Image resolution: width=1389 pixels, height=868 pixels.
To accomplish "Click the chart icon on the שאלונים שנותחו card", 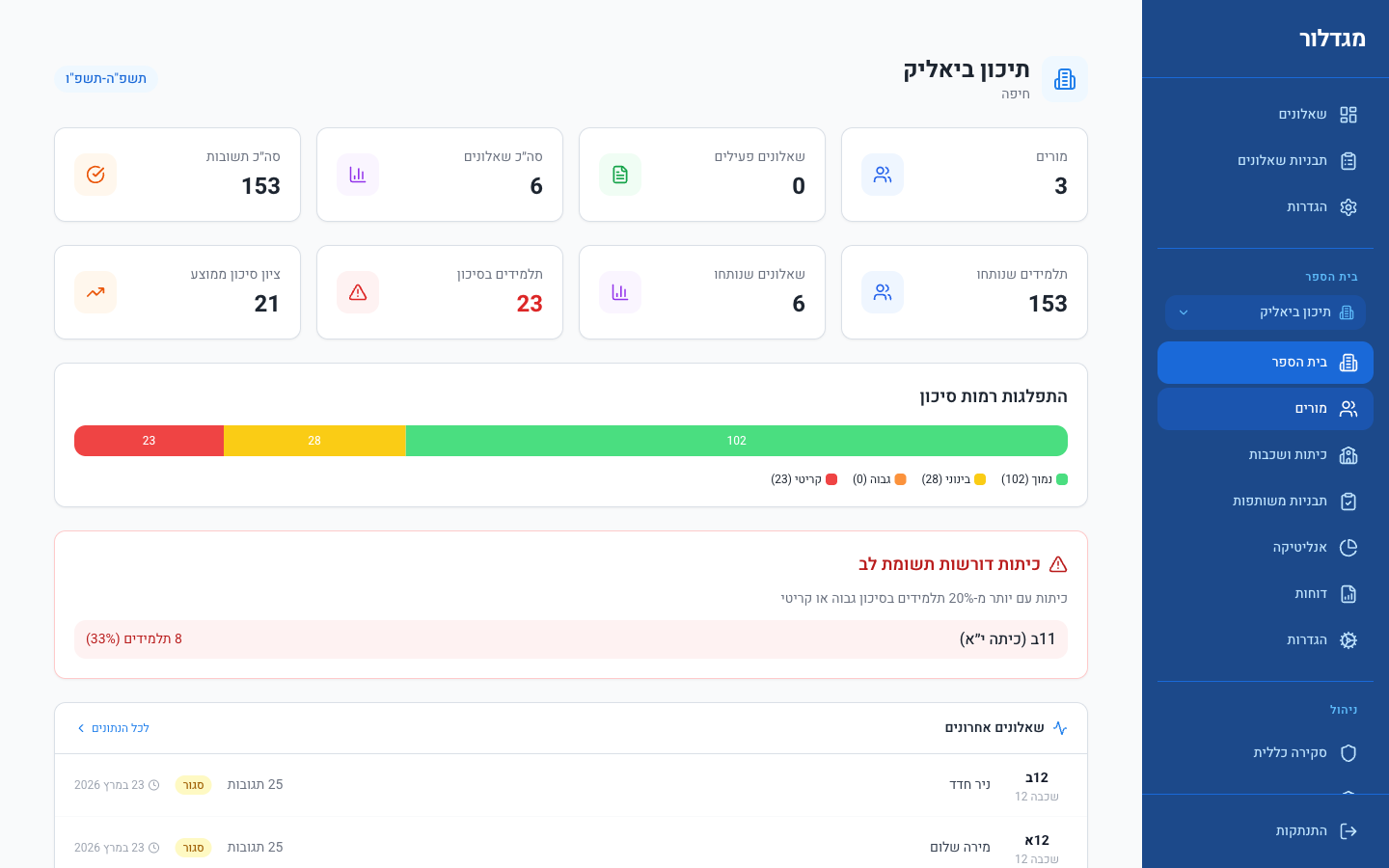I will tap(620, 292).
